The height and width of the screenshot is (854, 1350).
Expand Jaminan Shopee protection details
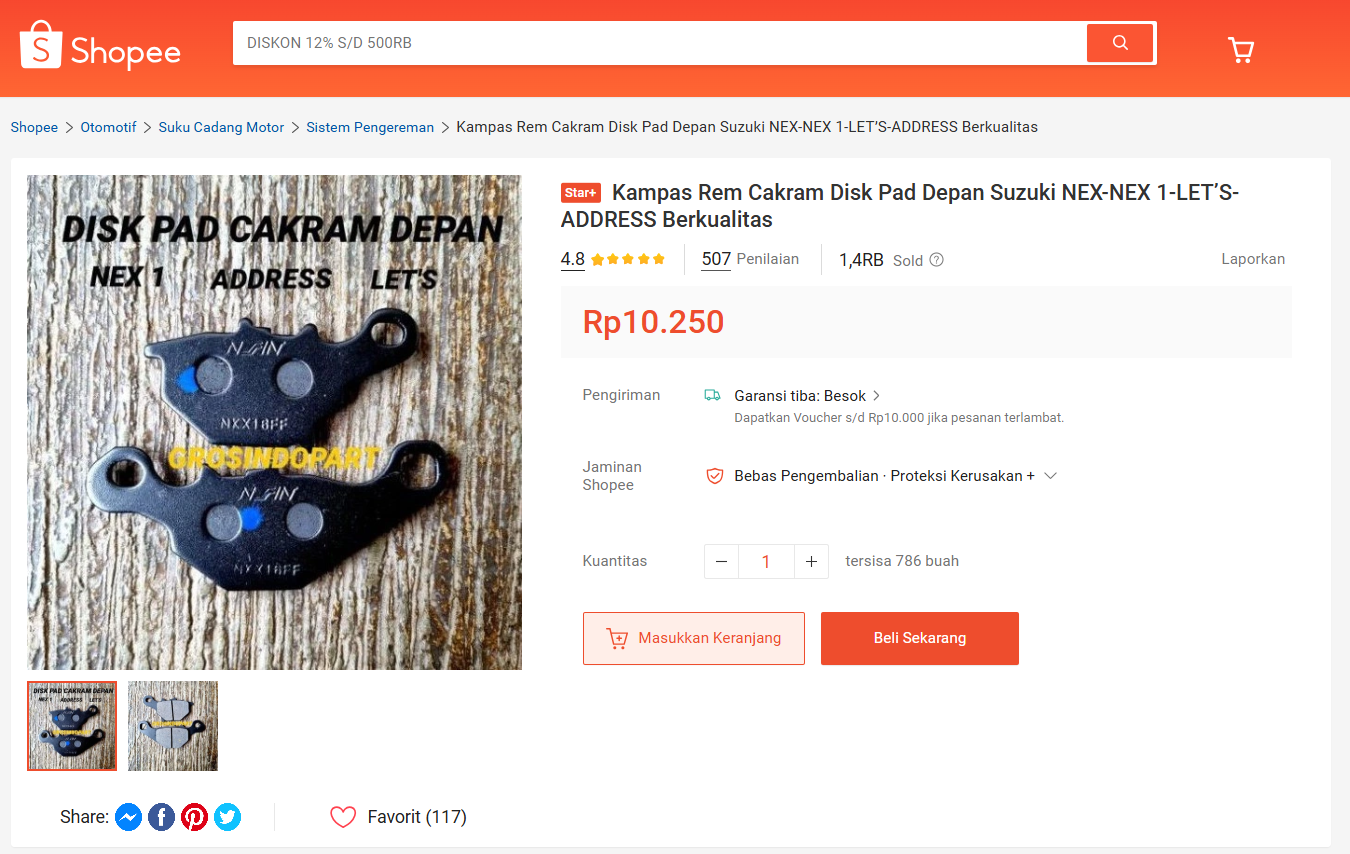point(1050,476)
